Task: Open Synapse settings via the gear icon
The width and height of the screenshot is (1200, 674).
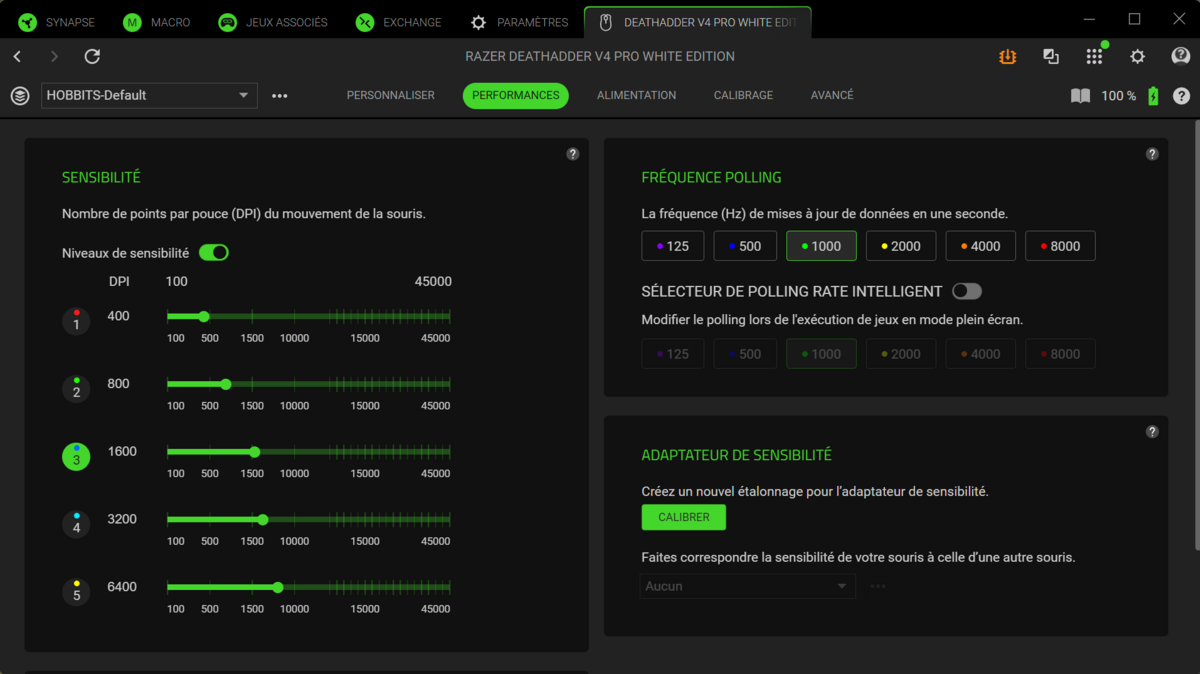Action: point(1138,57)
